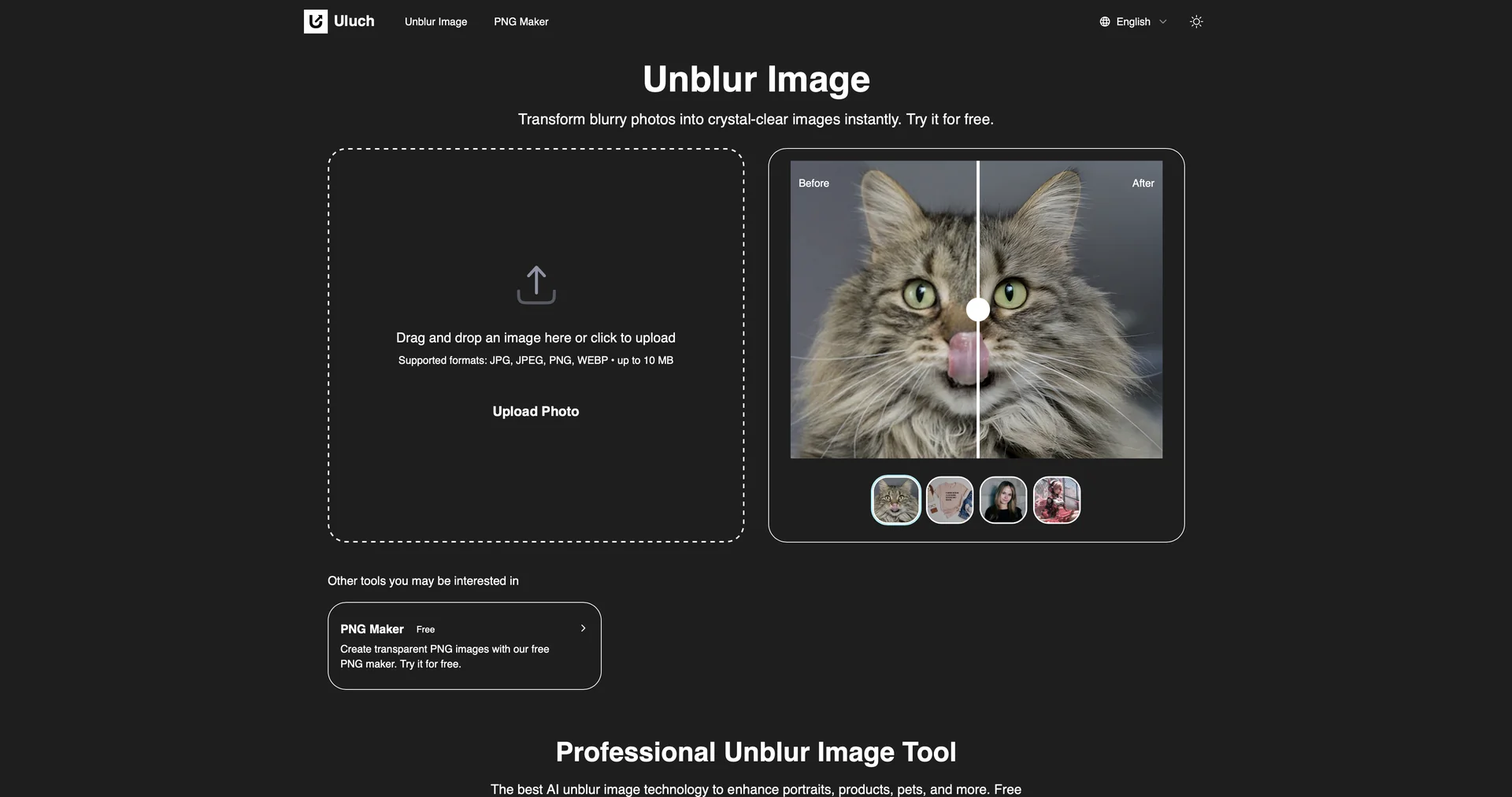The width and height of the screenshot is (1512, 797).
Task: Open the PNG Maker nav item
Action: coord(521,22)
